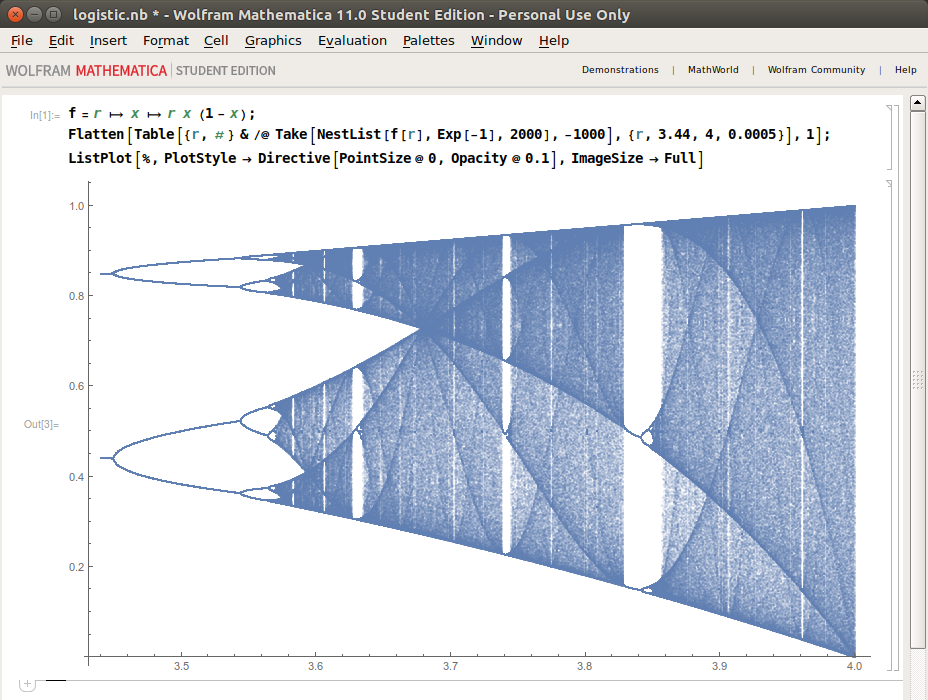The width and height of the screenshot is (928, 700).
Task: Click the 4.0 label on the x-axis
Action: point(854,666)
